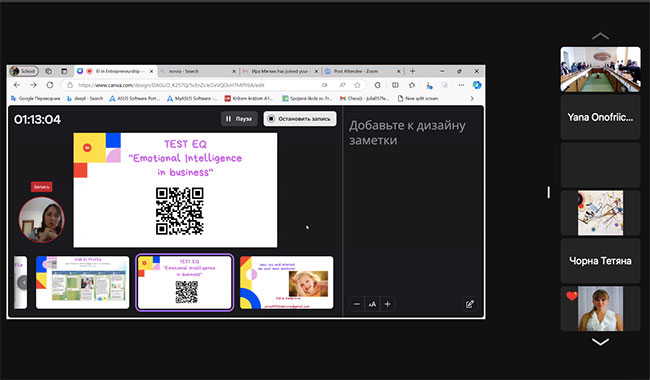Click the red Запись recording indicator
This screenshot has height=380, width=650.
point(41,187)
